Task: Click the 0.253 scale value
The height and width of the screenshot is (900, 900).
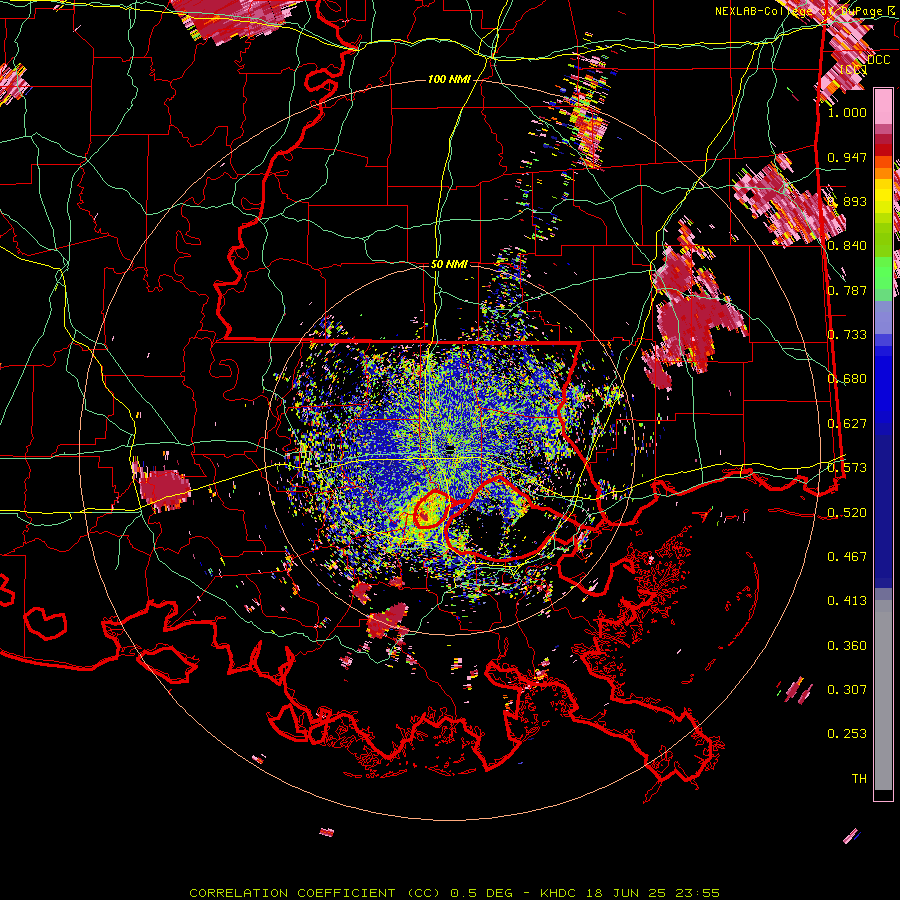Action: tap(847, 734)
